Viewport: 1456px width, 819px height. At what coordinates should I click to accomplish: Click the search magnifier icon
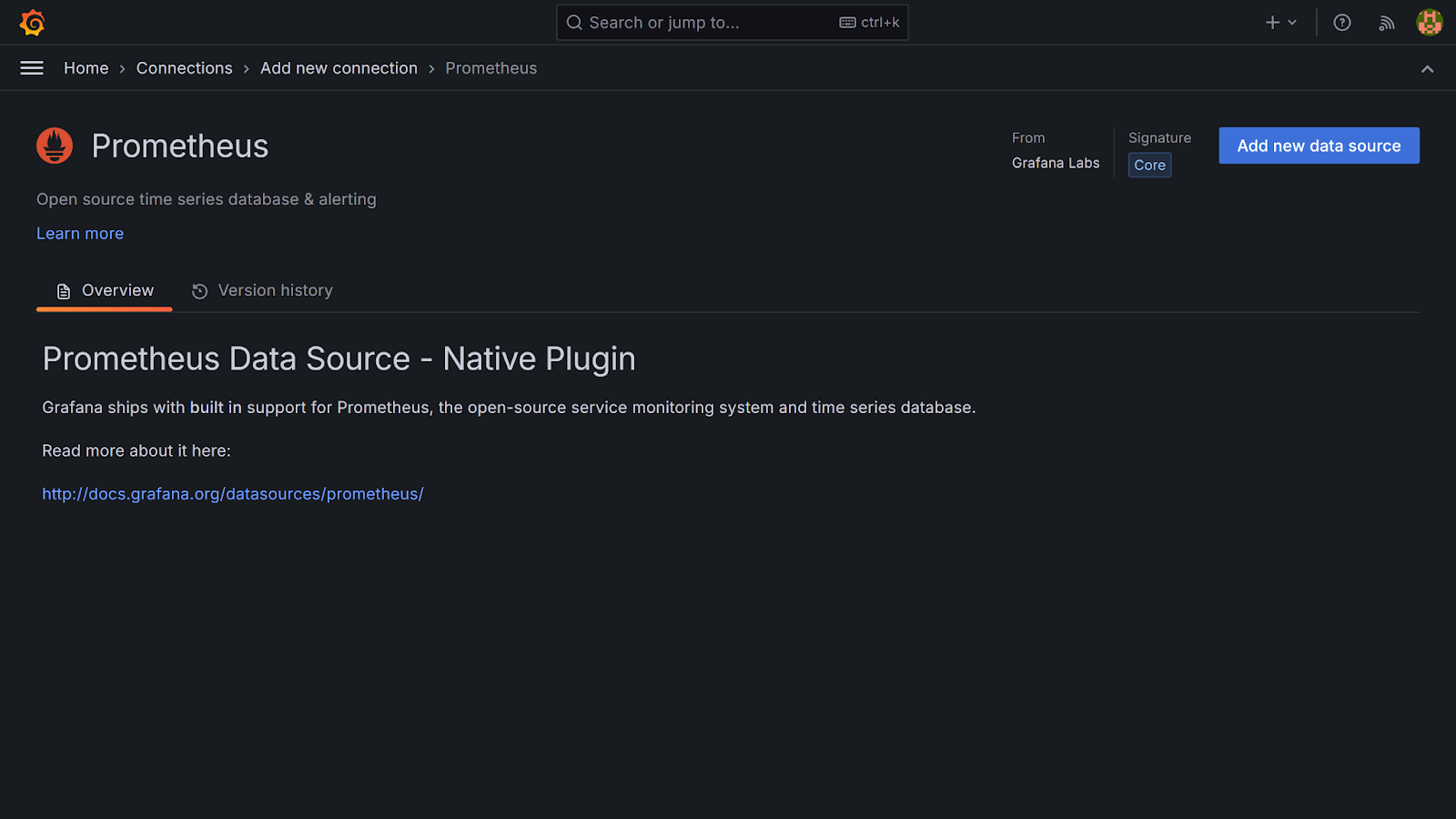coord(574,23)
